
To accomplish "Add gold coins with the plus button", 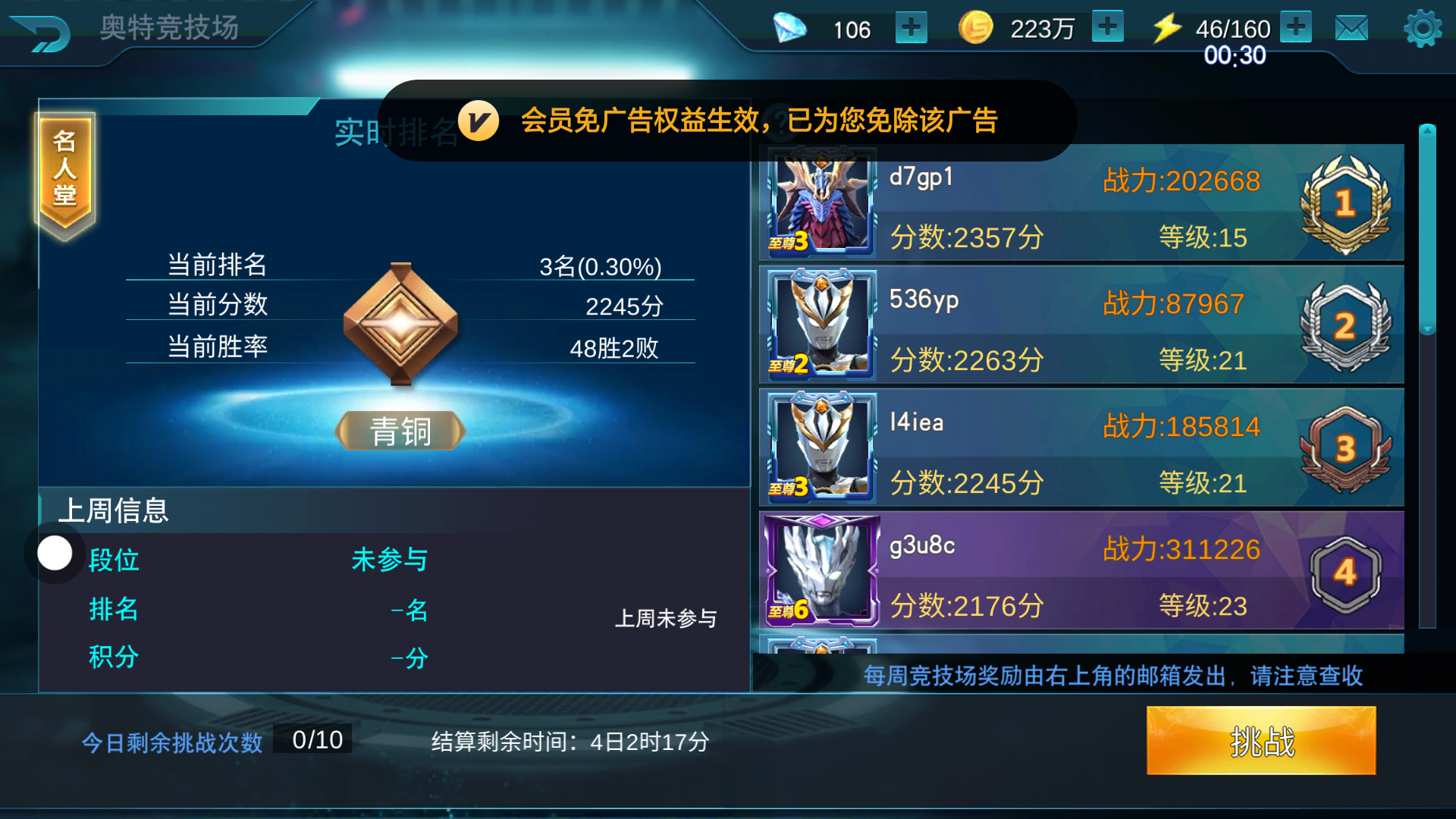I will [x=1107, y=27].
